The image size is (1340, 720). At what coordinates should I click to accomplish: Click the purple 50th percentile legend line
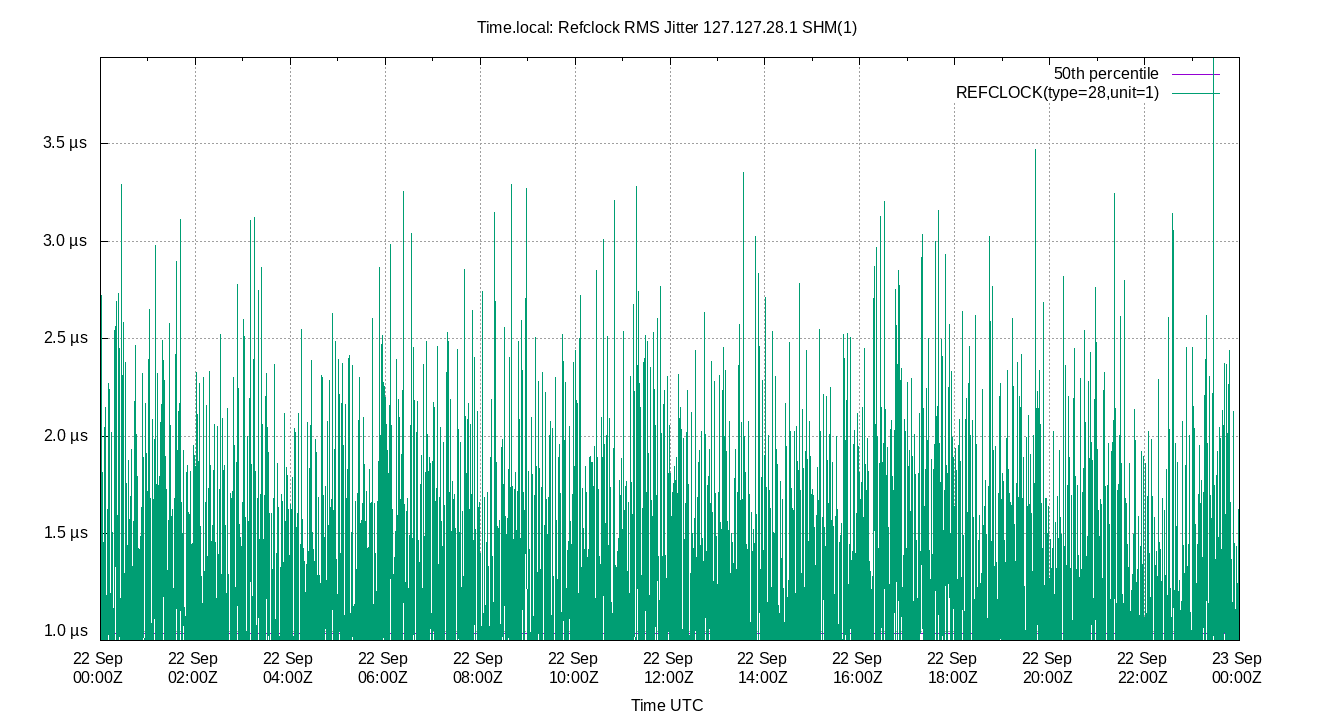coord(1196,74)
